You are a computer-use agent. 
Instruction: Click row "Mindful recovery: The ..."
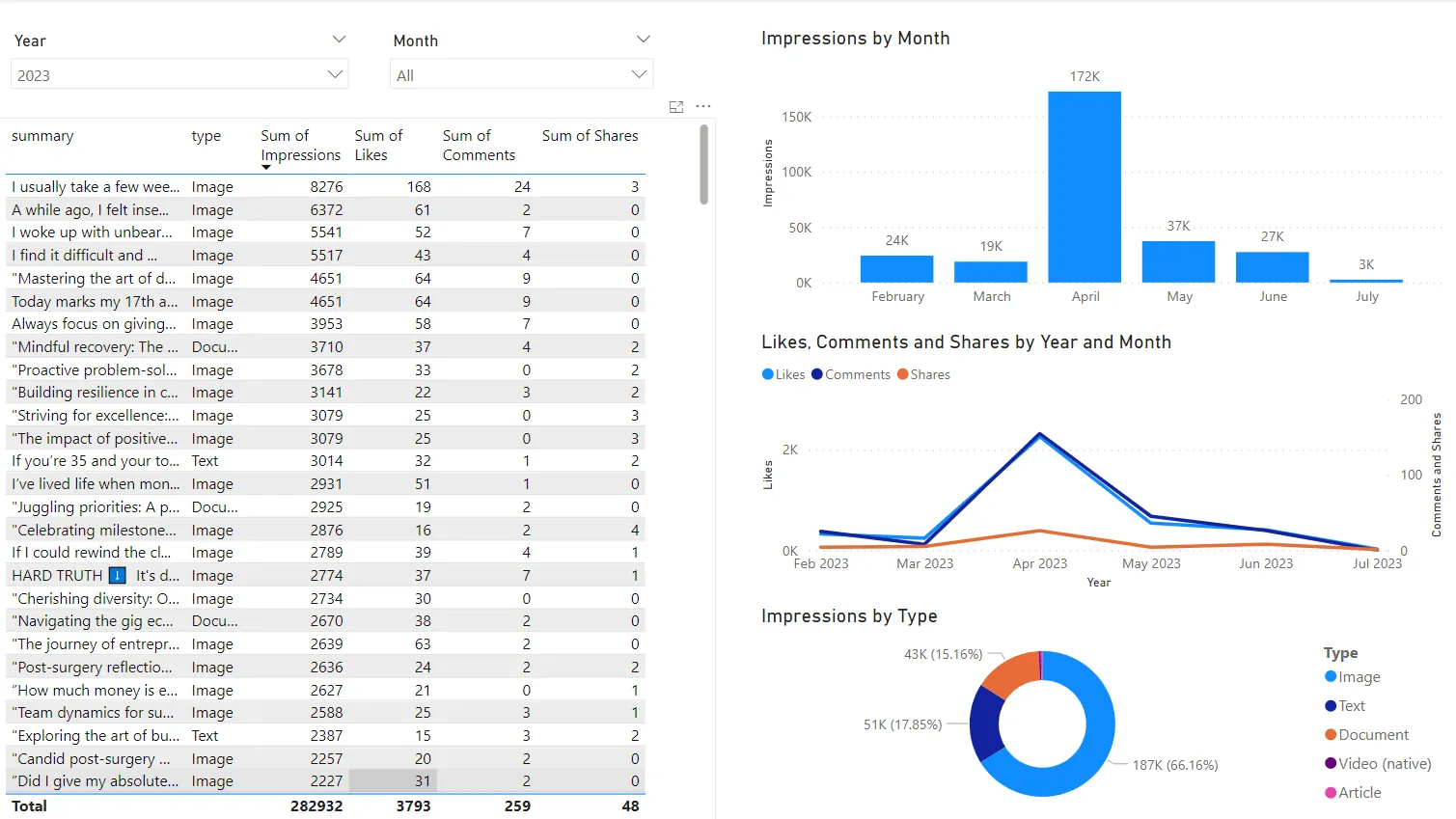[325, 346]
